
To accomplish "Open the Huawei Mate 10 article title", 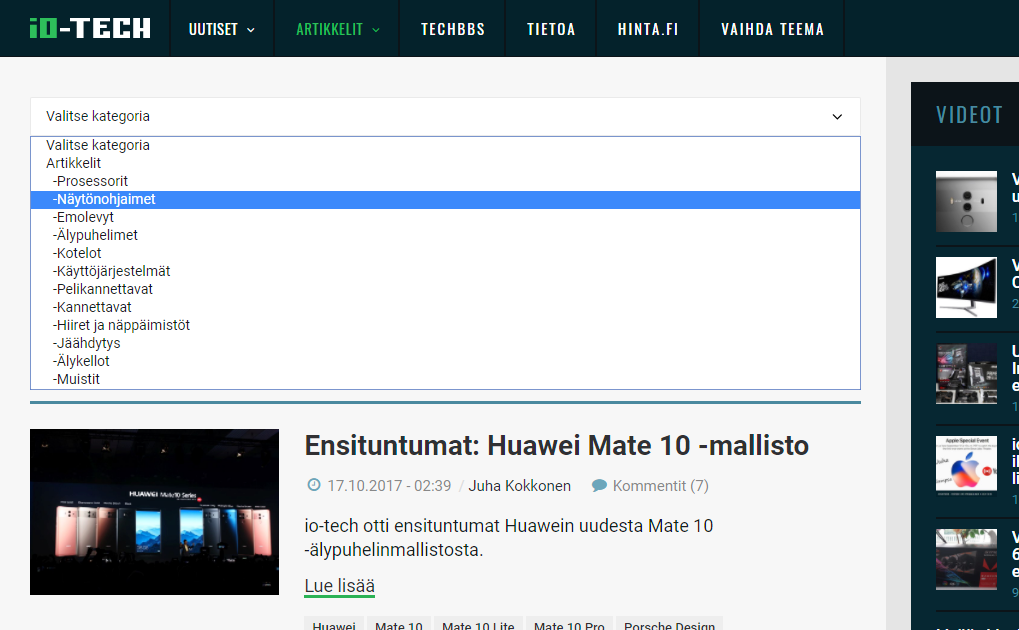I will pos(556,446).
